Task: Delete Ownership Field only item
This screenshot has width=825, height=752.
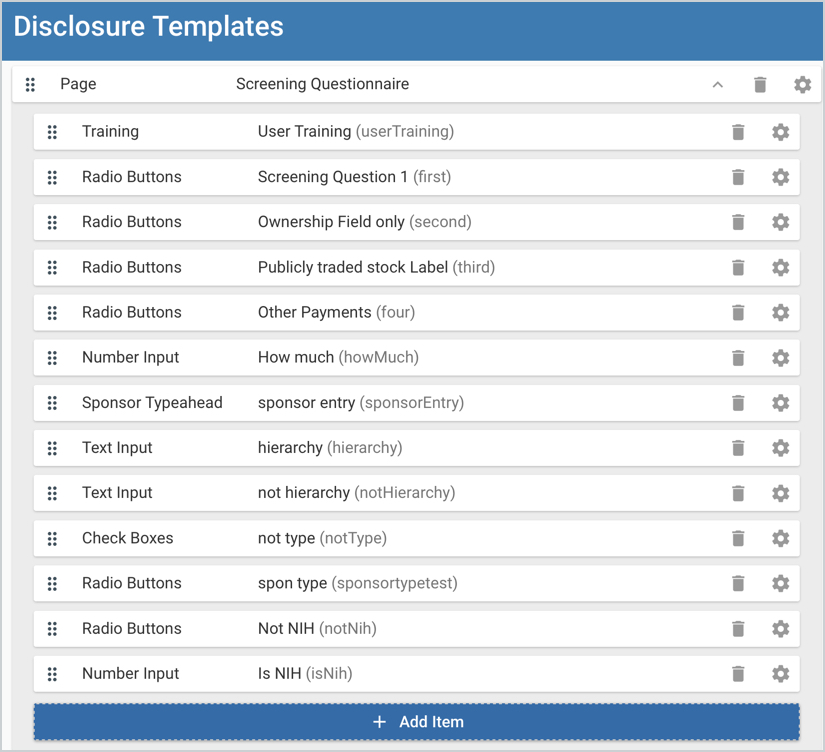Action: click(738, 222)
